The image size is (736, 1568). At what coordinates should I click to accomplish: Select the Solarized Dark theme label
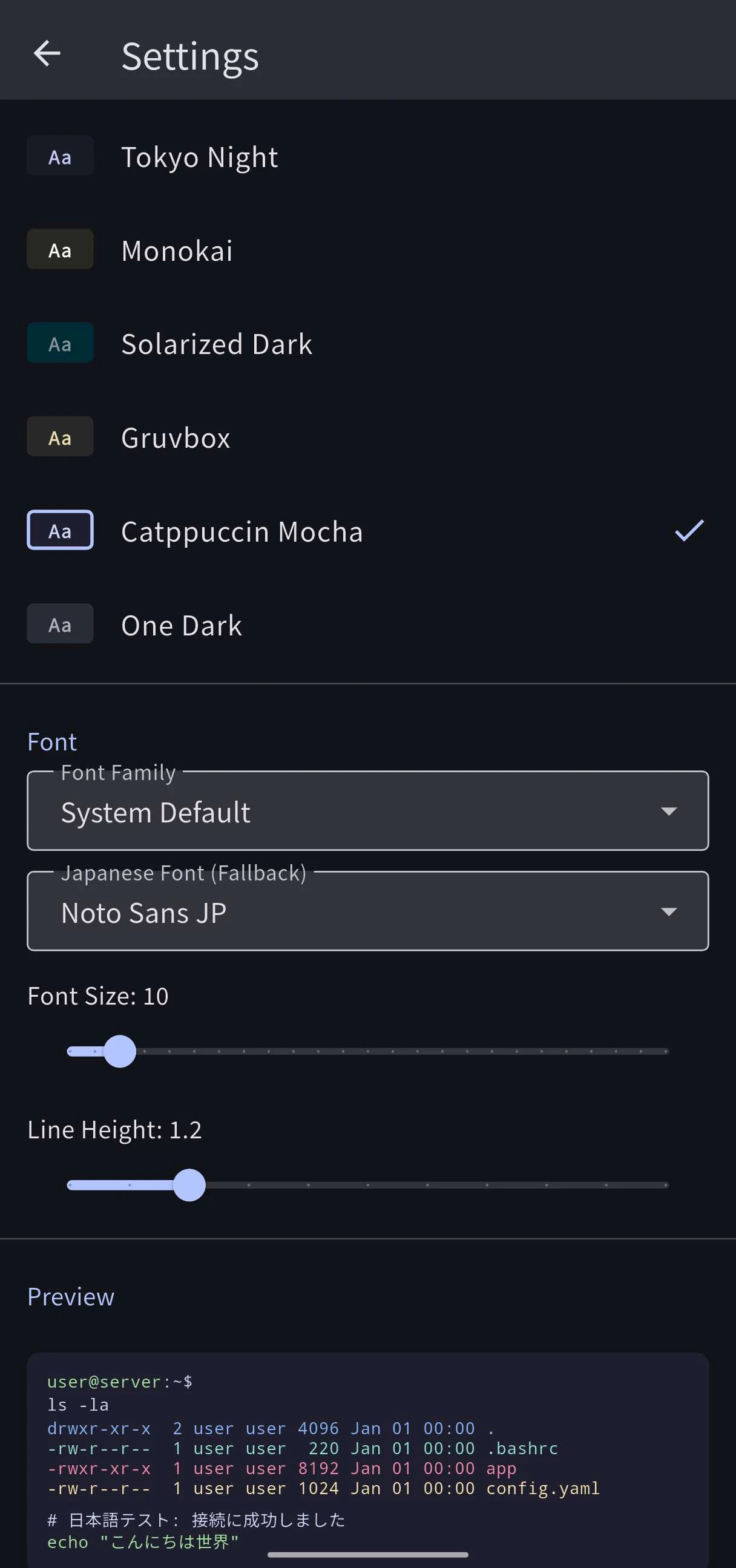click(x=216, y=343)
